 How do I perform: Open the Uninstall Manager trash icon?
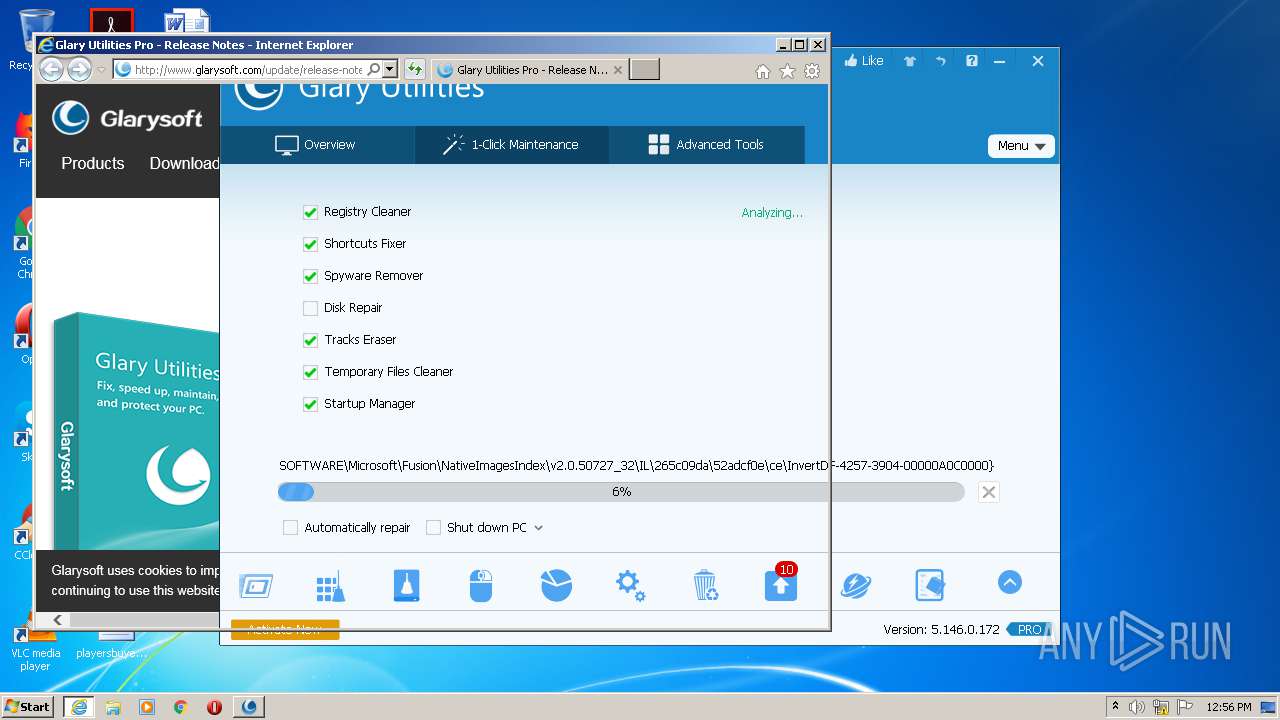(705, 586)
